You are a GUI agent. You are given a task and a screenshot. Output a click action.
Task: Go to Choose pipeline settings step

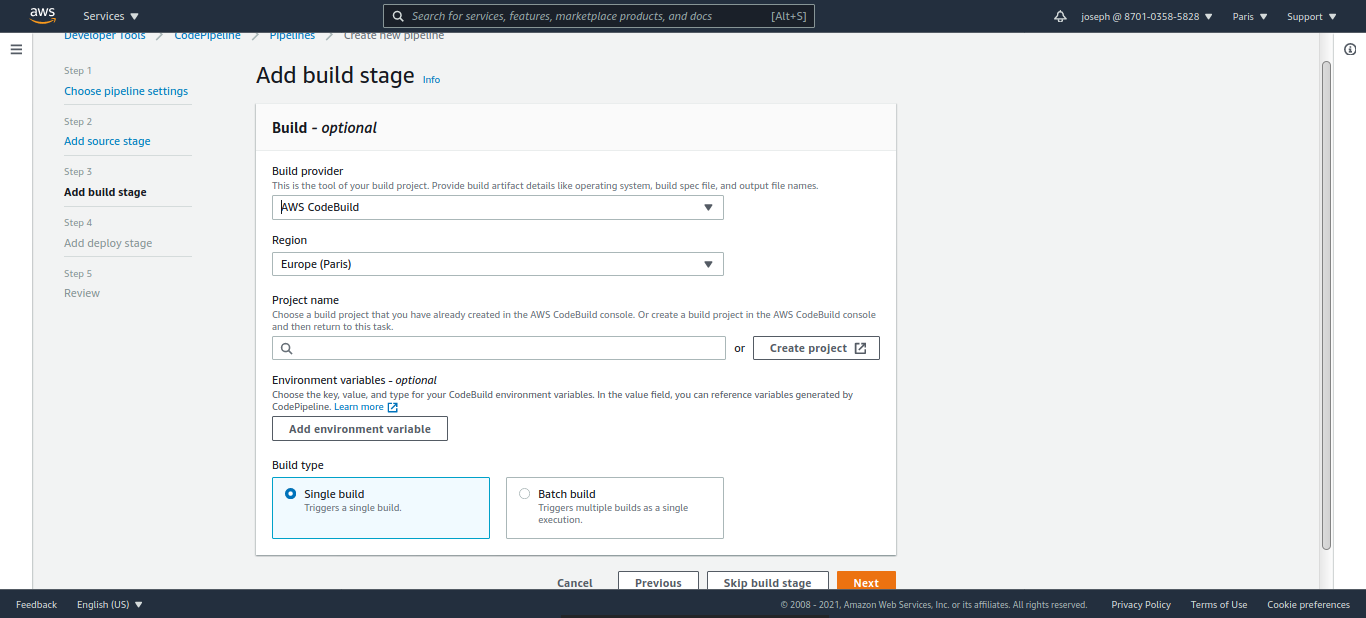tap(126, 91)
